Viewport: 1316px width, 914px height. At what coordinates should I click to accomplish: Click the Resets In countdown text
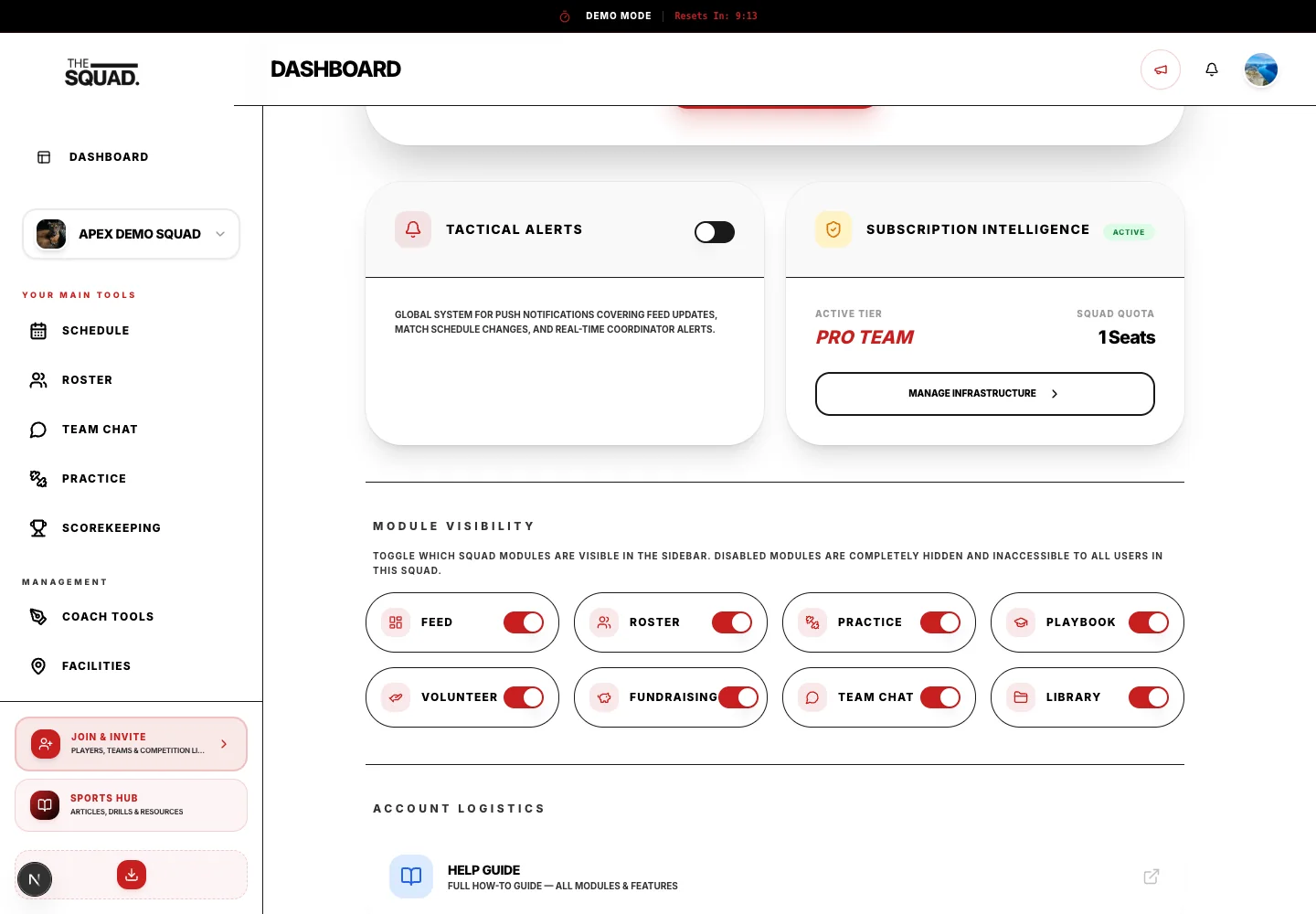716,16
